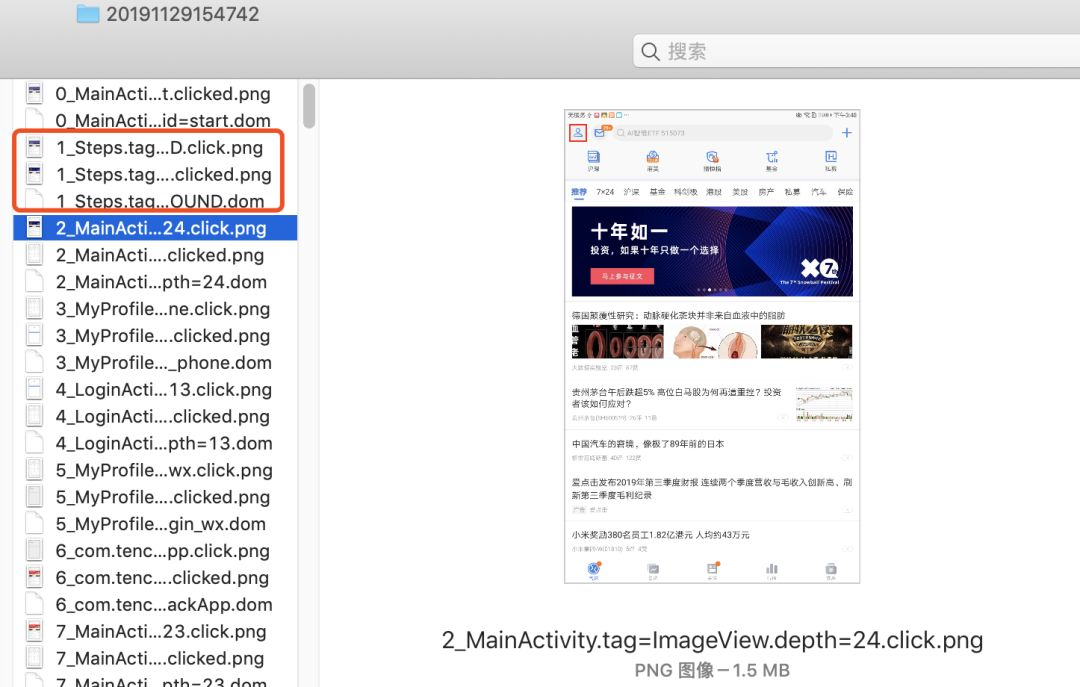Select highlighted file 2_MainActi...24.click.png

[x=155, y=228]
